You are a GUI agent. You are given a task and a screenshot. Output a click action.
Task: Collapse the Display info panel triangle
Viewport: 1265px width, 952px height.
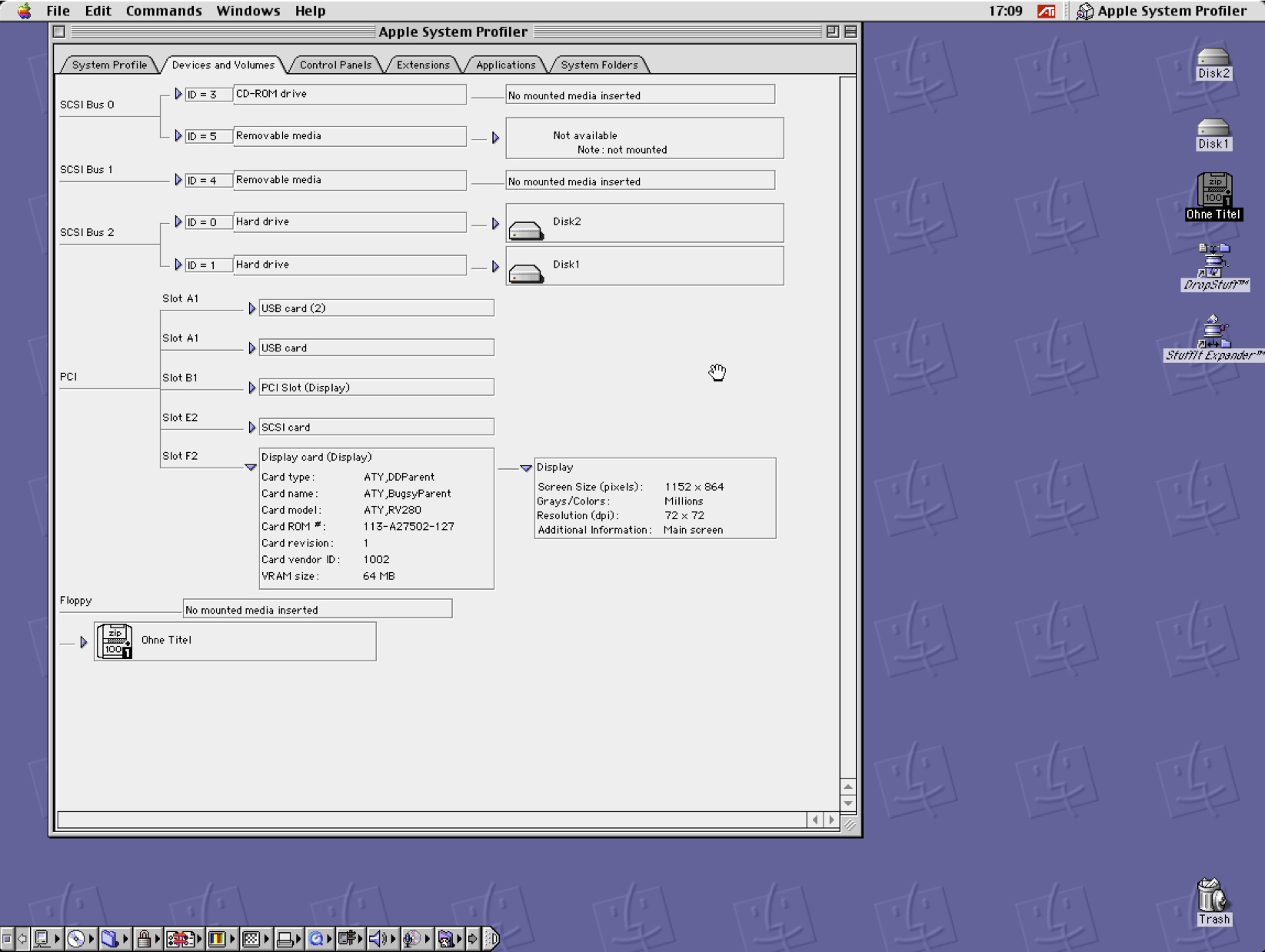[x=526, y=468]
